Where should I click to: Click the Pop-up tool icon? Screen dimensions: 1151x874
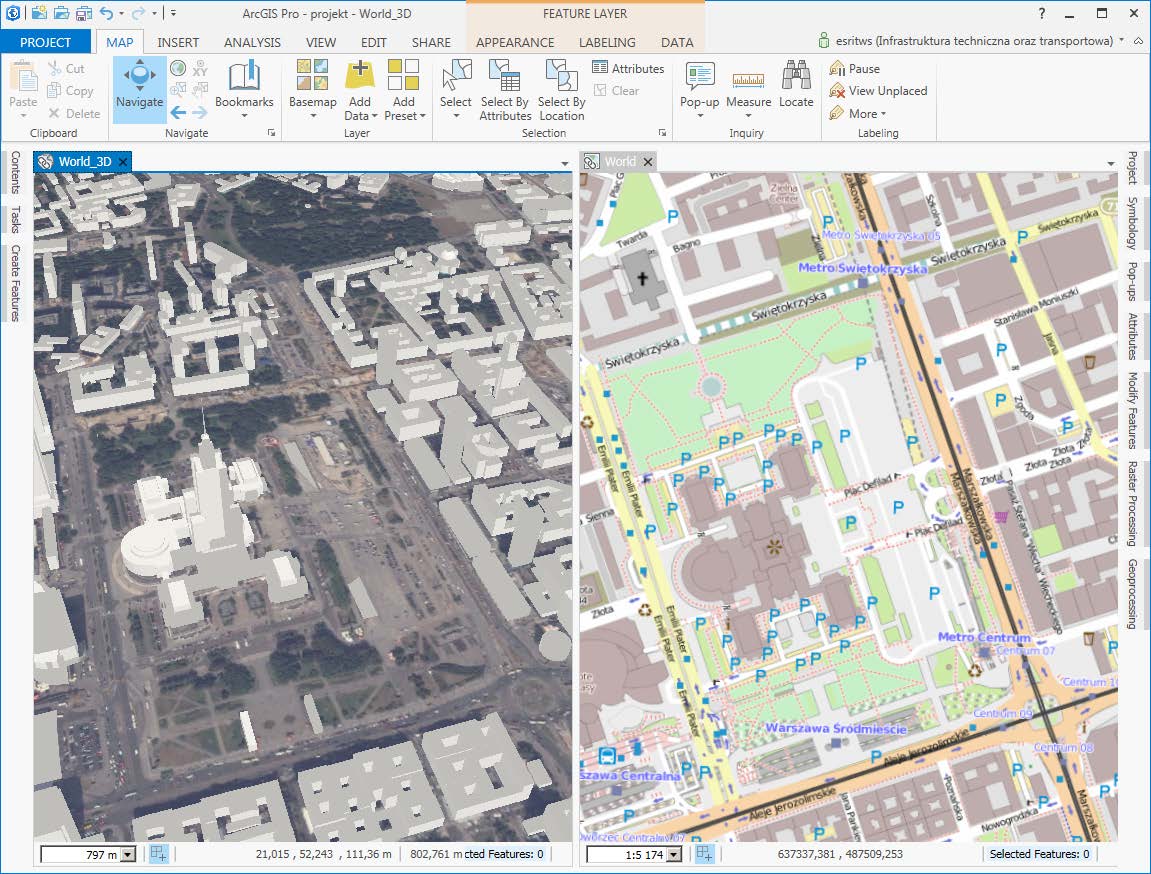click(x=700, y=76)
